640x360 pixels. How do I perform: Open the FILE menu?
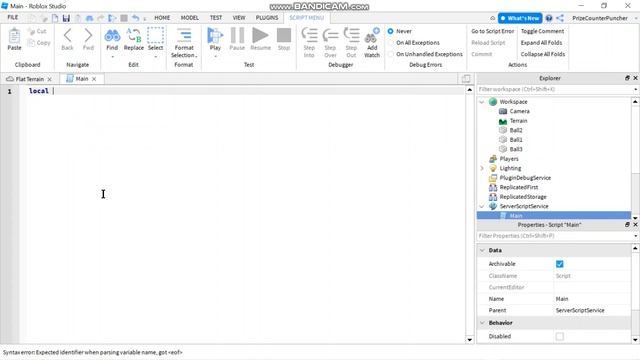(x=13, y=18)
